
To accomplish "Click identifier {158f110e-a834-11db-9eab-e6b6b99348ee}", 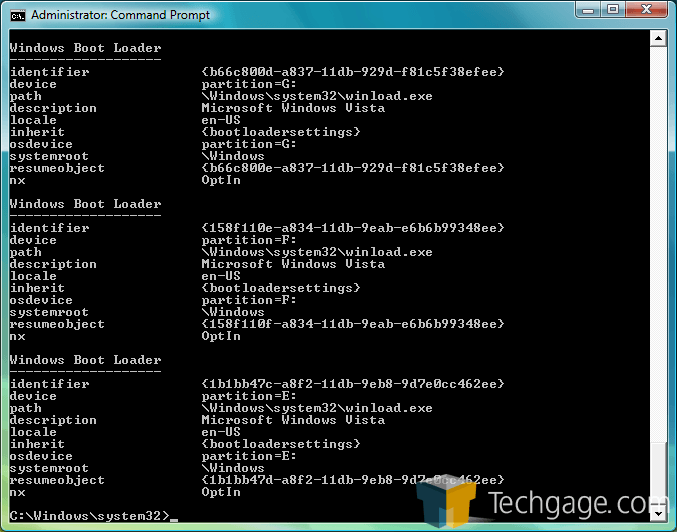I will [x=353, y=228].
